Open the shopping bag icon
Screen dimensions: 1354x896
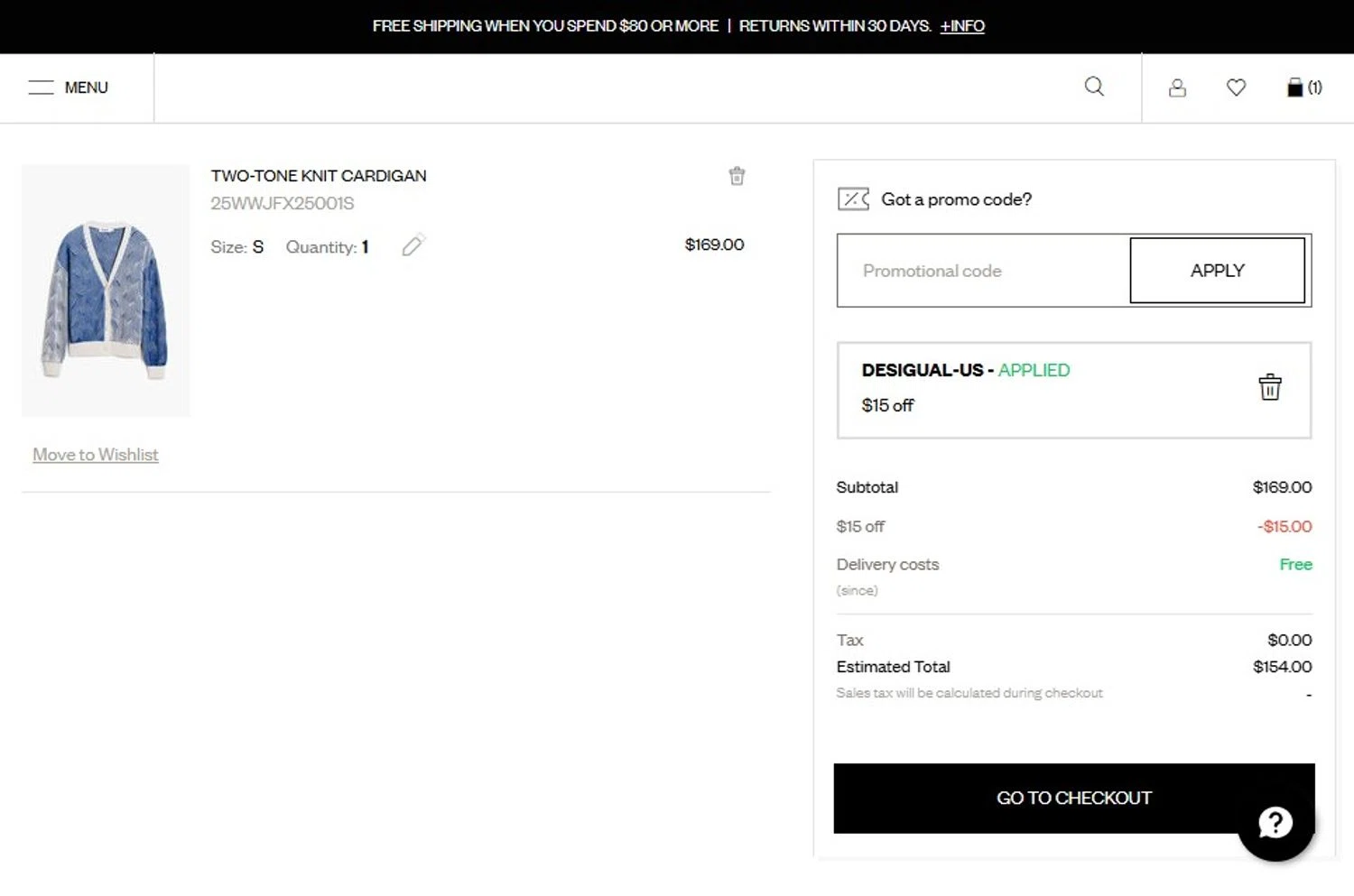point(1303,88)
